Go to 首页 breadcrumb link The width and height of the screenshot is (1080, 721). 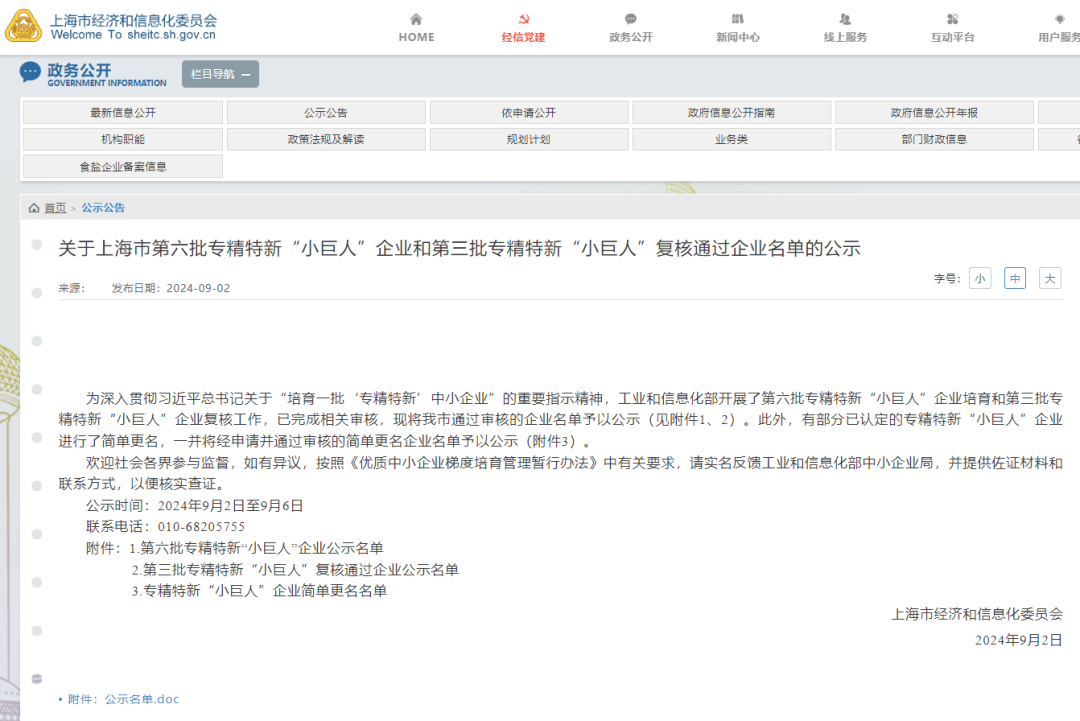click(x=55, y=208)
